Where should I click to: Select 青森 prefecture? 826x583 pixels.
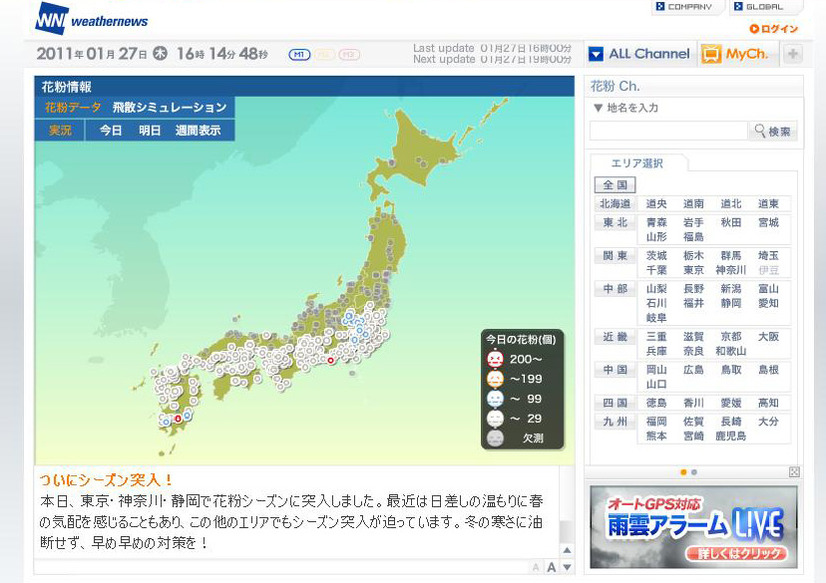tap(656, 223)
